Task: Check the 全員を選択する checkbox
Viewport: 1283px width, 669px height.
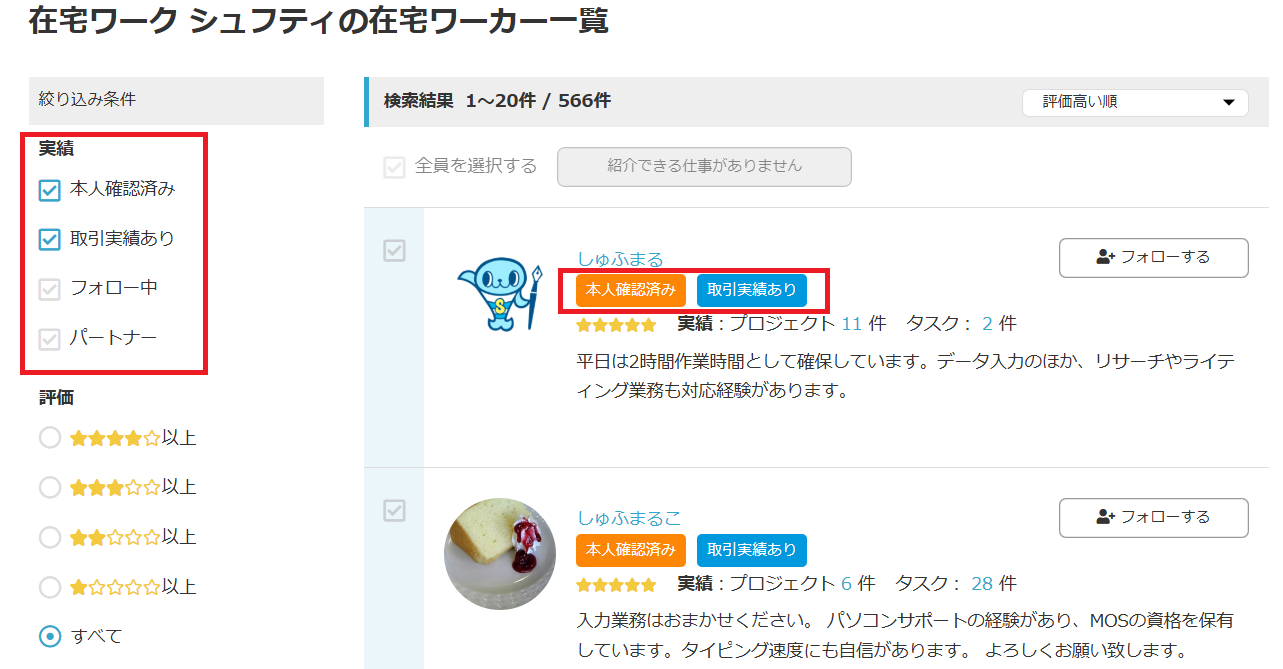Action: [394, 167]
